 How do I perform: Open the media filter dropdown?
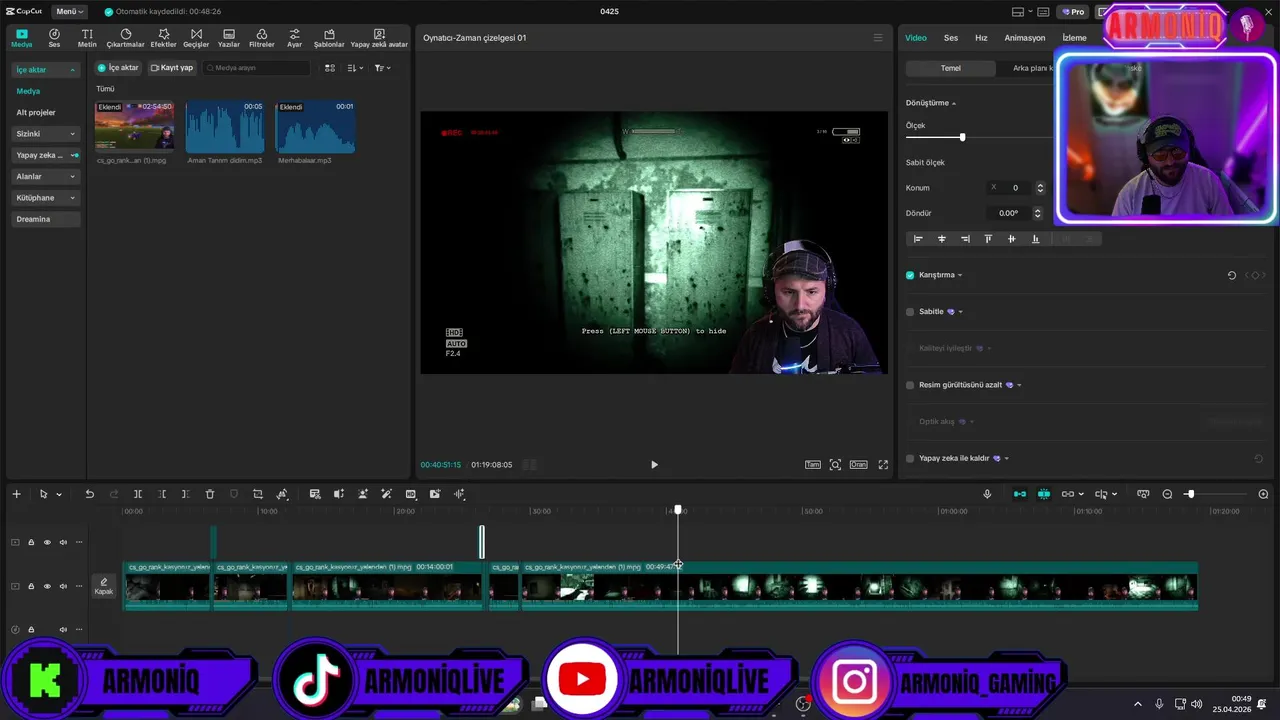[383, 68]
